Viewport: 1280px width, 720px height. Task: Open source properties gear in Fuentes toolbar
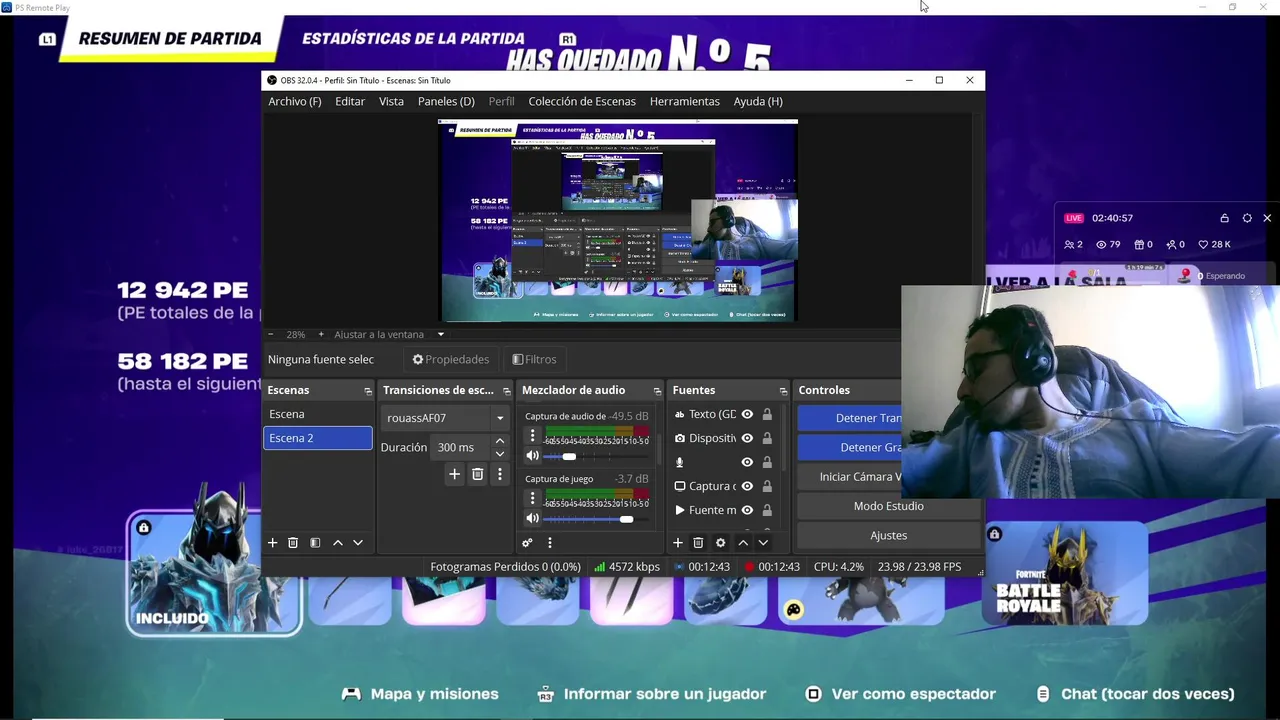pos(720,542)
